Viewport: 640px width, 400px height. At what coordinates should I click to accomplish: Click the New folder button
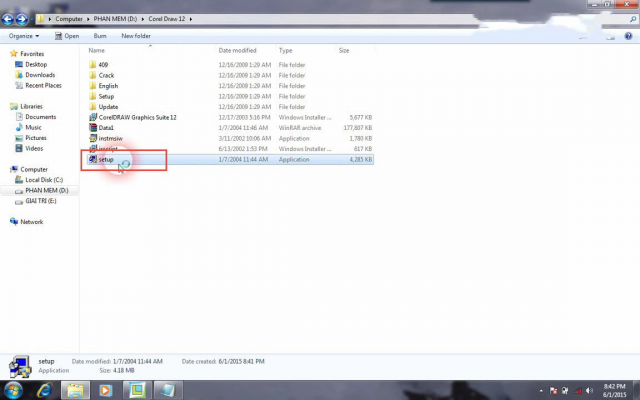pos(136,36)
